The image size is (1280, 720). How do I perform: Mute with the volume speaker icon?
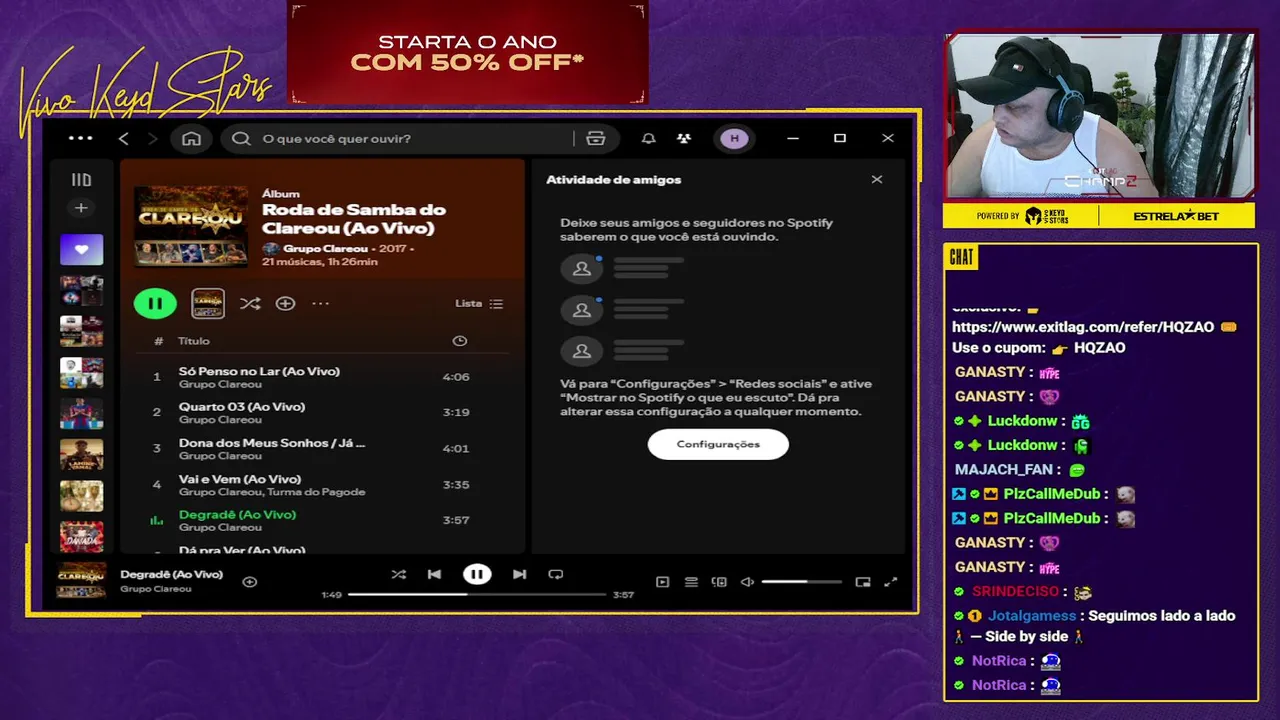pyautogui.click(x=747, y=582)
